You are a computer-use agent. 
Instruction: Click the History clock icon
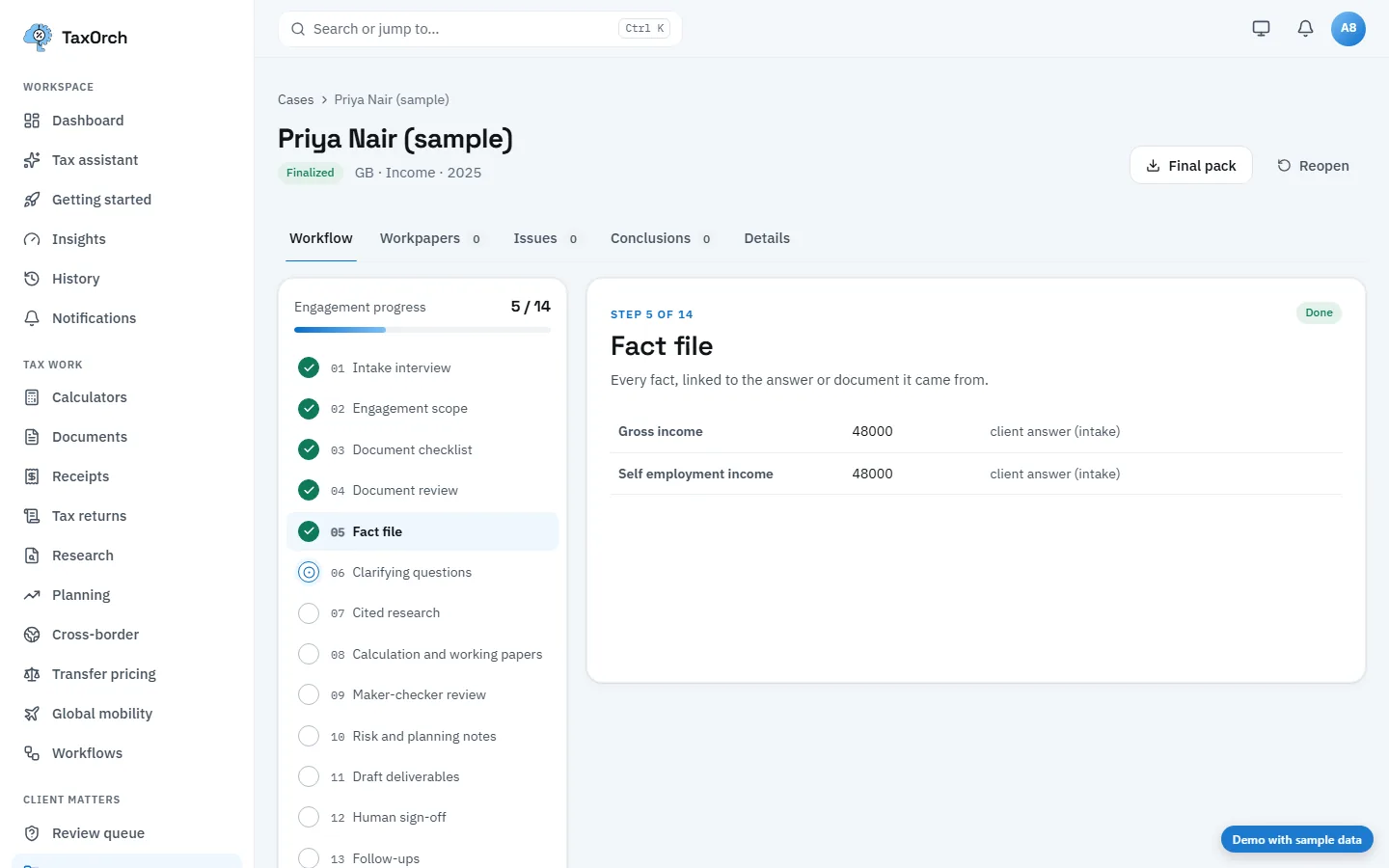coord(32,279)
